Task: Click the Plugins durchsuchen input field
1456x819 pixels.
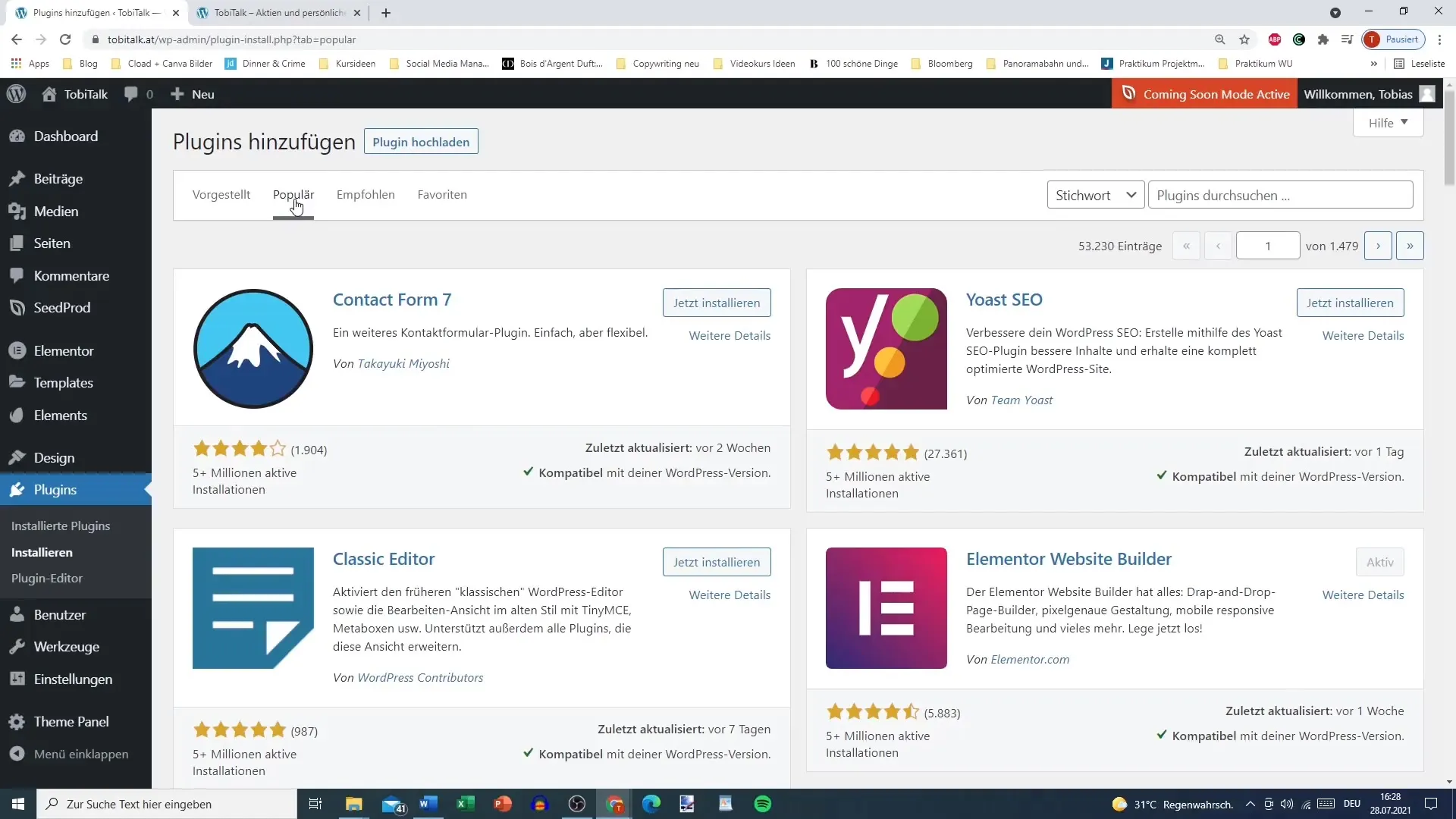Action: [x=1281, y=195]
